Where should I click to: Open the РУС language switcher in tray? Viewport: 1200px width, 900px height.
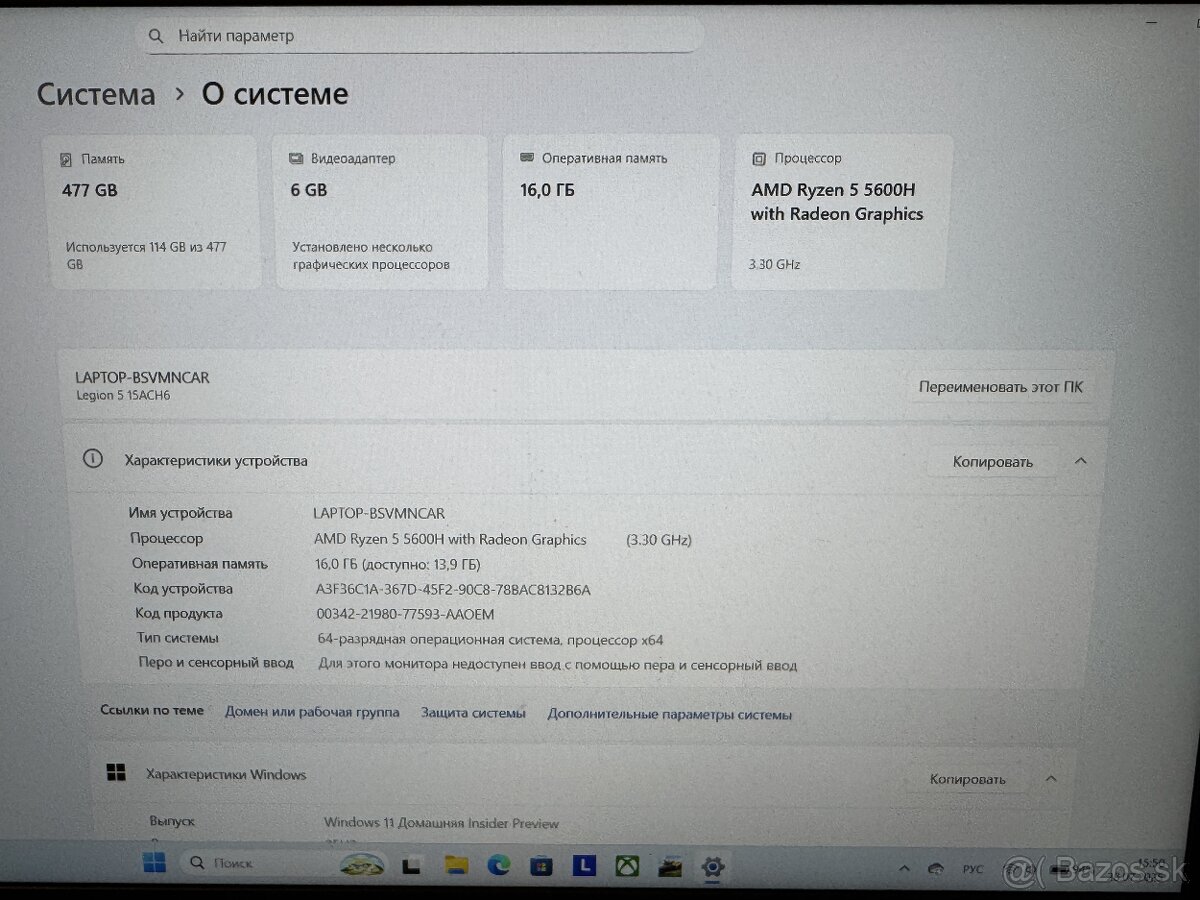[971, 868]
